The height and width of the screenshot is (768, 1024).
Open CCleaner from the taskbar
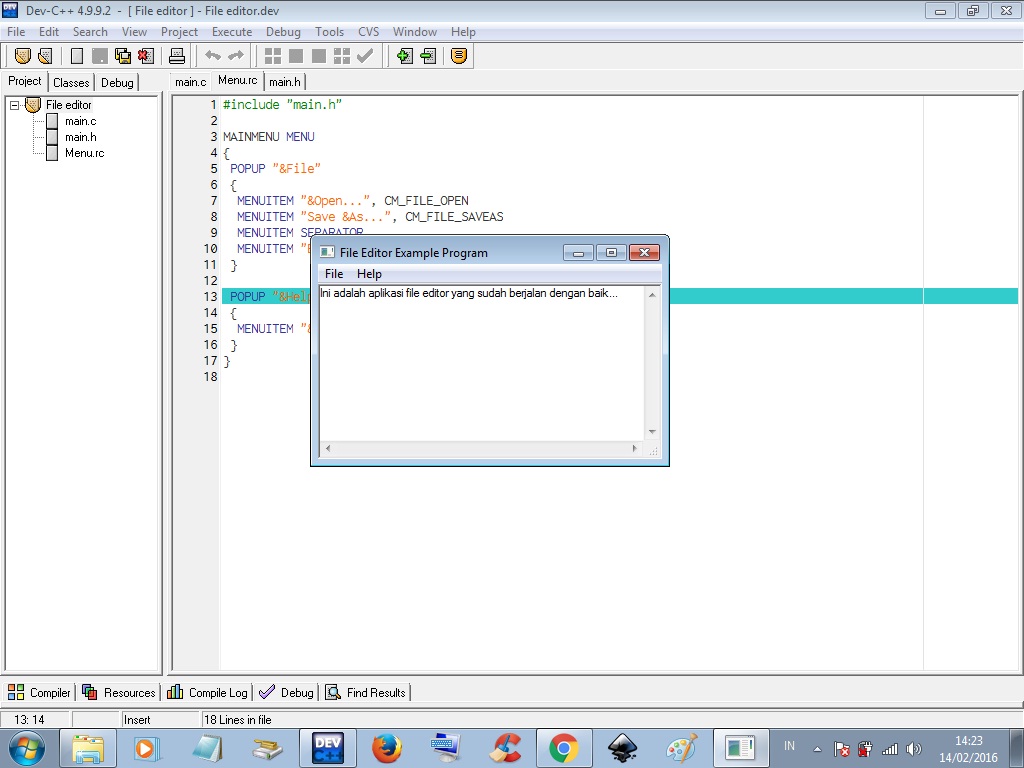click(x=505, y=748)
